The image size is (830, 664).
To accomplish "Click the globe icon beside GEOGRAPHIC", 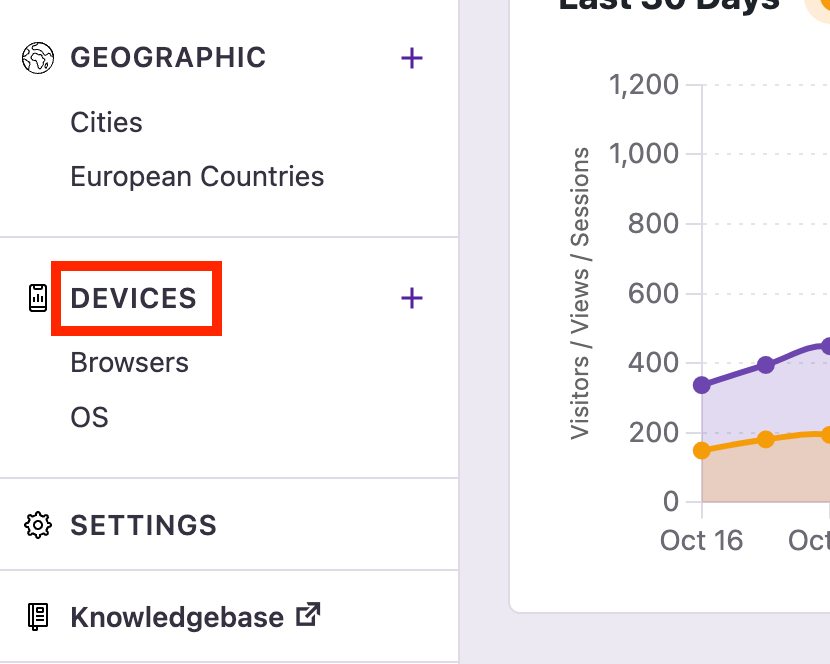I will [36, 57].
